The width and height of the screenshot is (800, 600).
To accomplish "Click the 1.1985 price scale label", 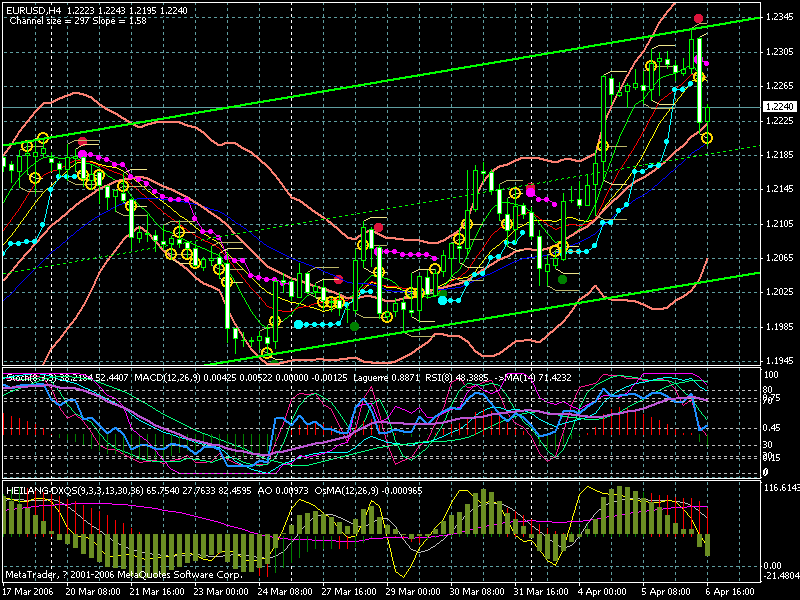I will [779, 327].
